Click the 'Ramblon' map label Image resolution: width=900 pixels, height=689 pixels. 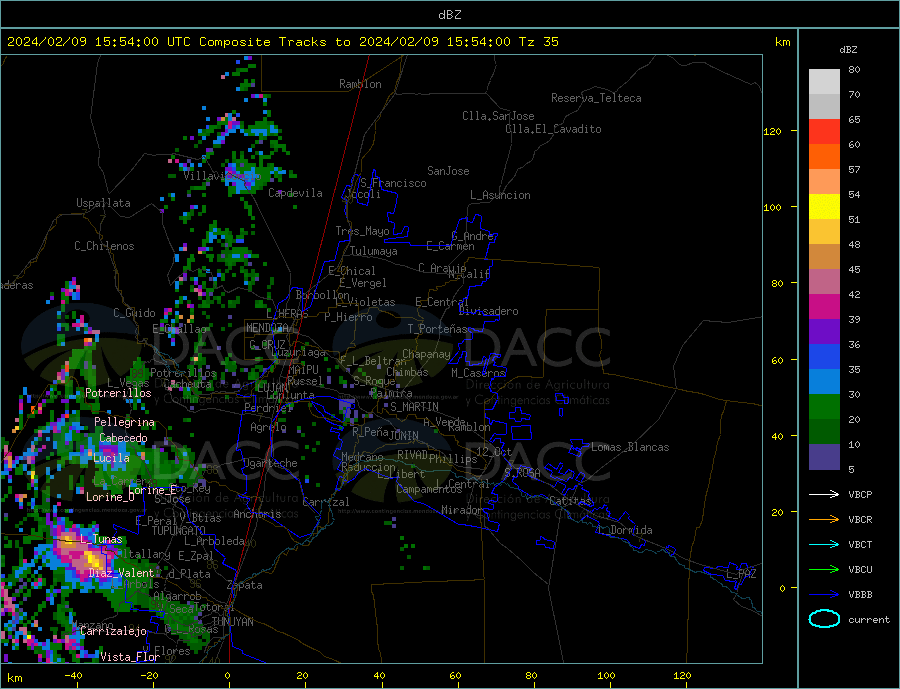[x=360, y=84]
